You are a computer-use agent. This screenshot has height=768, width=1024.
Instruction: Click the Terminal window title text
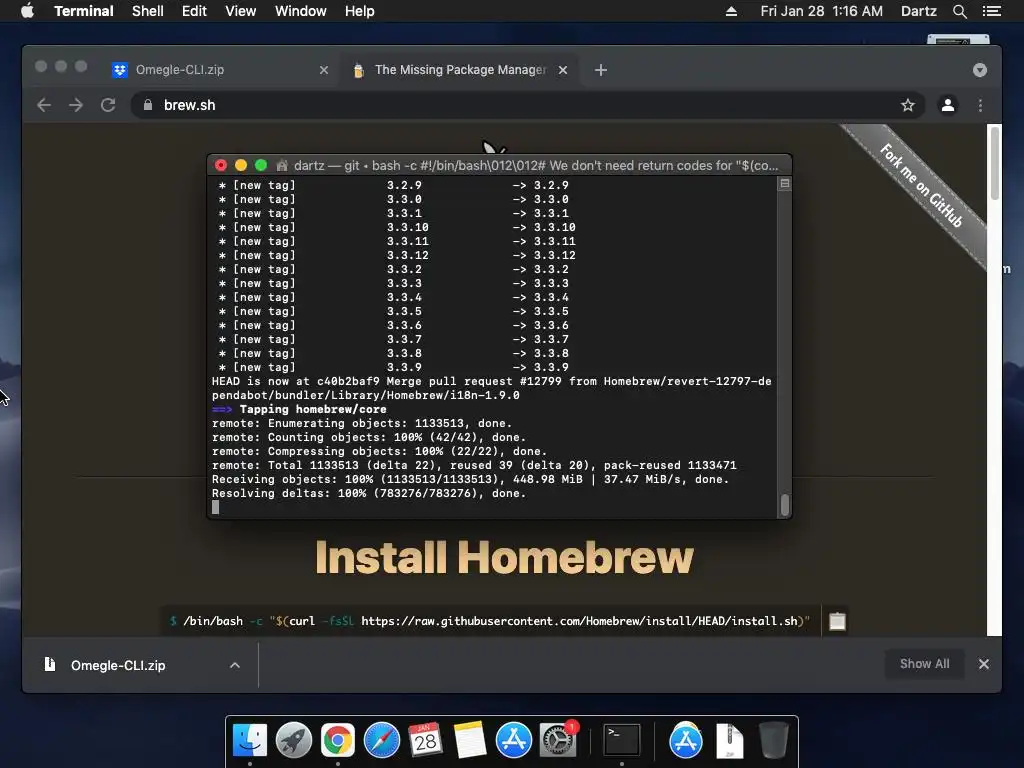click(x=536, y=165)
